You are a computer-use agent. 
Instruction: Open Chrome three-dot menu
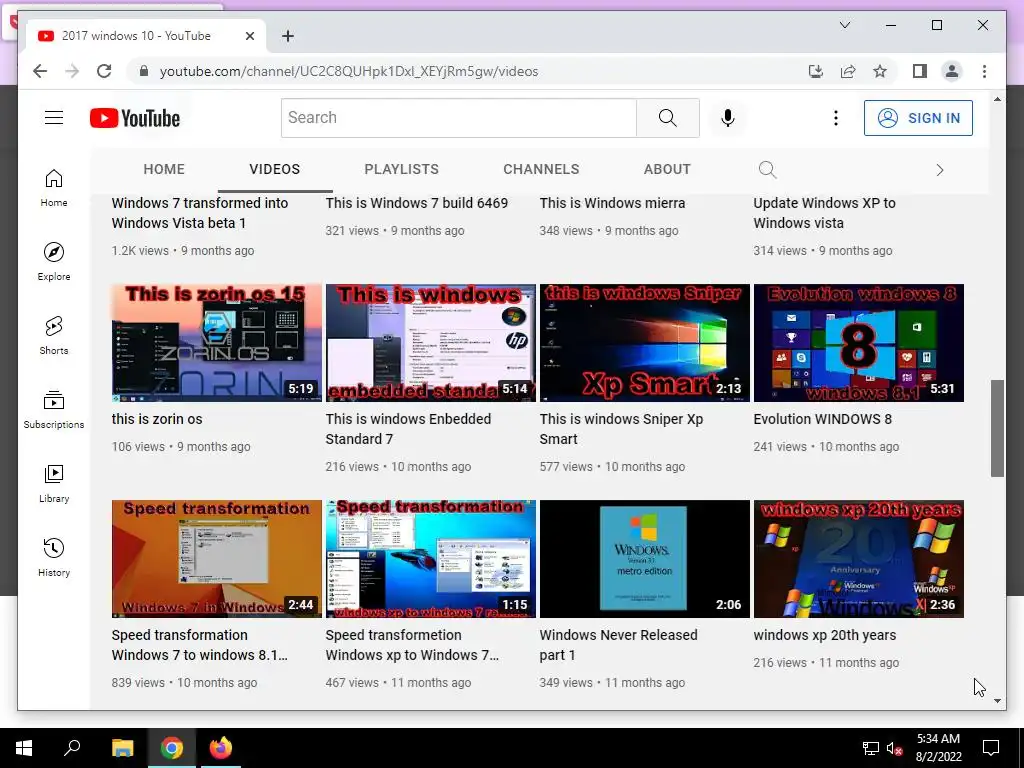click(x=984, y=71)
